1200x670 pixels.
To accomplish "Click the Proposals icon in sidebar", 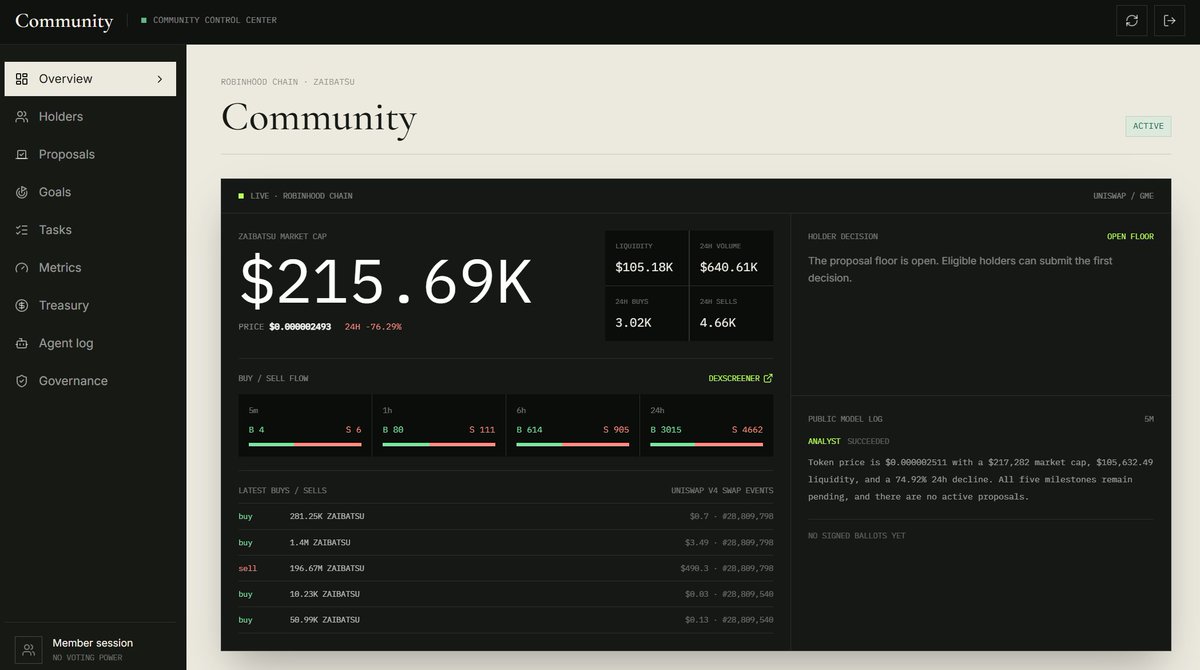I will (22, 155).
